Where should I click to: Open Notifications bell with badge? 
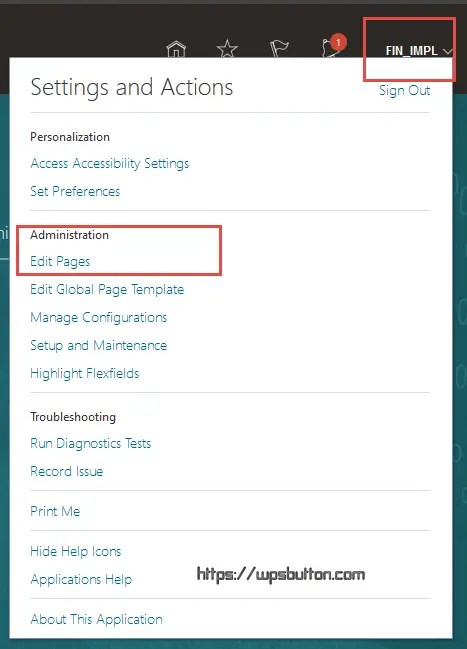[334, 46]
